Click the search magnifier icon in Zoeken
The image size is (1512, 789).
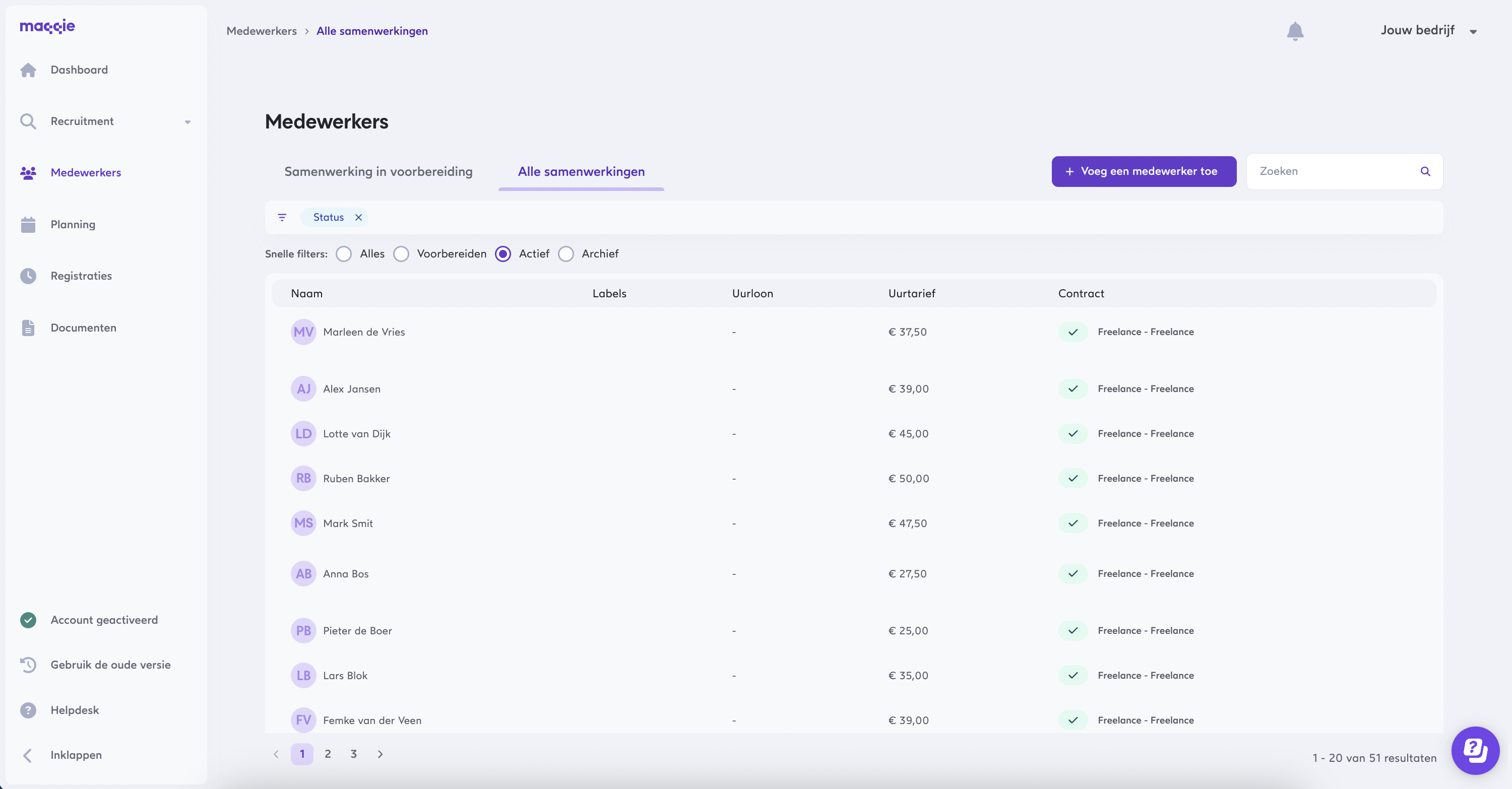(x=1425, y=171)
